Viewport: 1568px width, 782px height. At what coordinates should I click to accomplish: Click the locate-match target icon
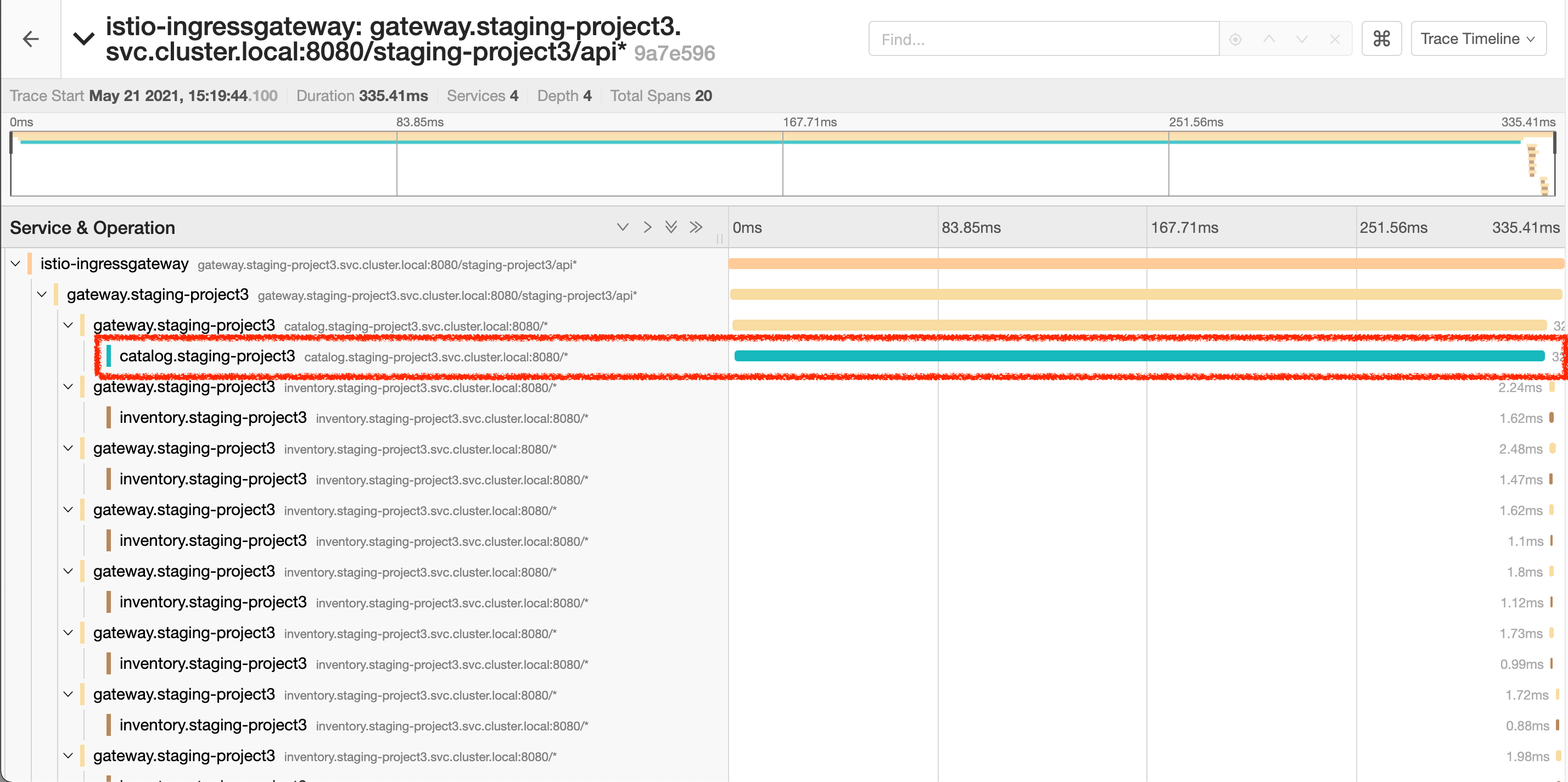pyautogui.click(x=1235, y=40)
